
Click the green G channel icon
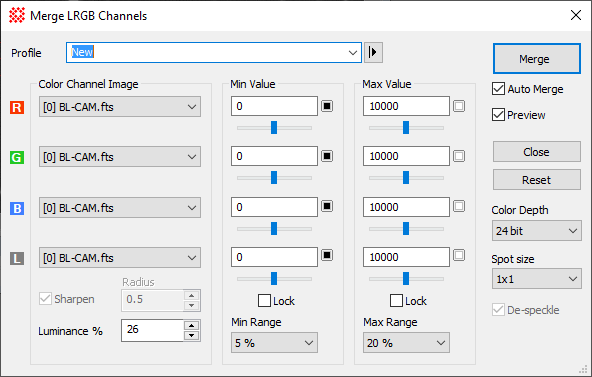tap(17, 157)
